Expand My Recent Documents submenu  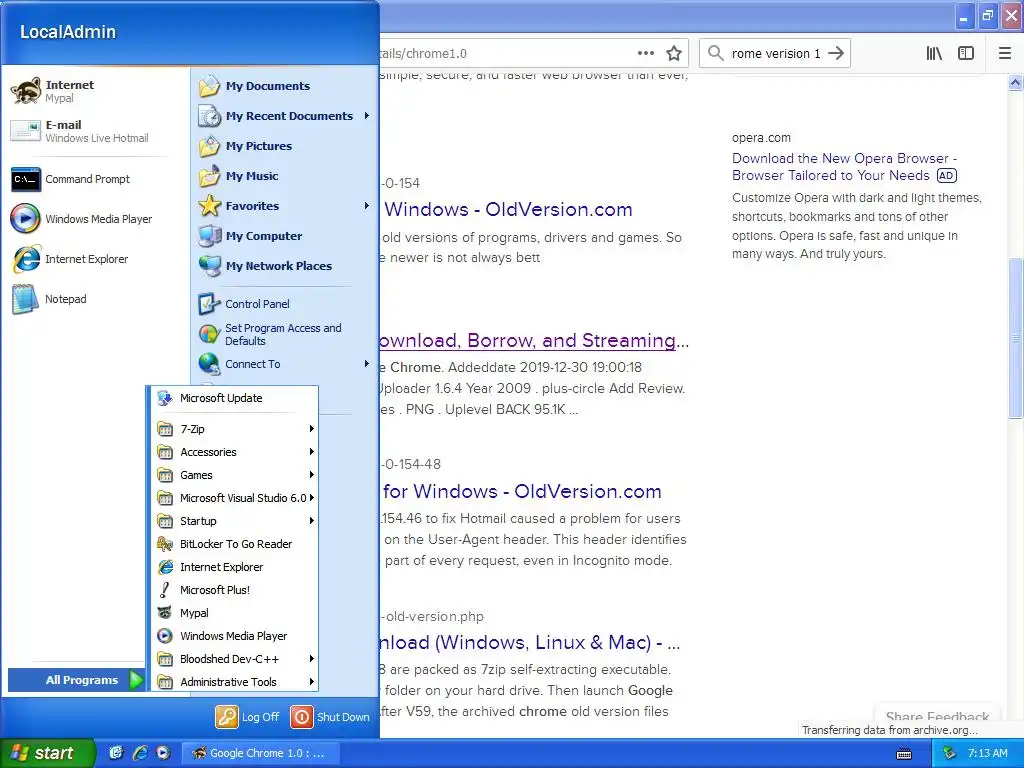(x=285, y=116)
